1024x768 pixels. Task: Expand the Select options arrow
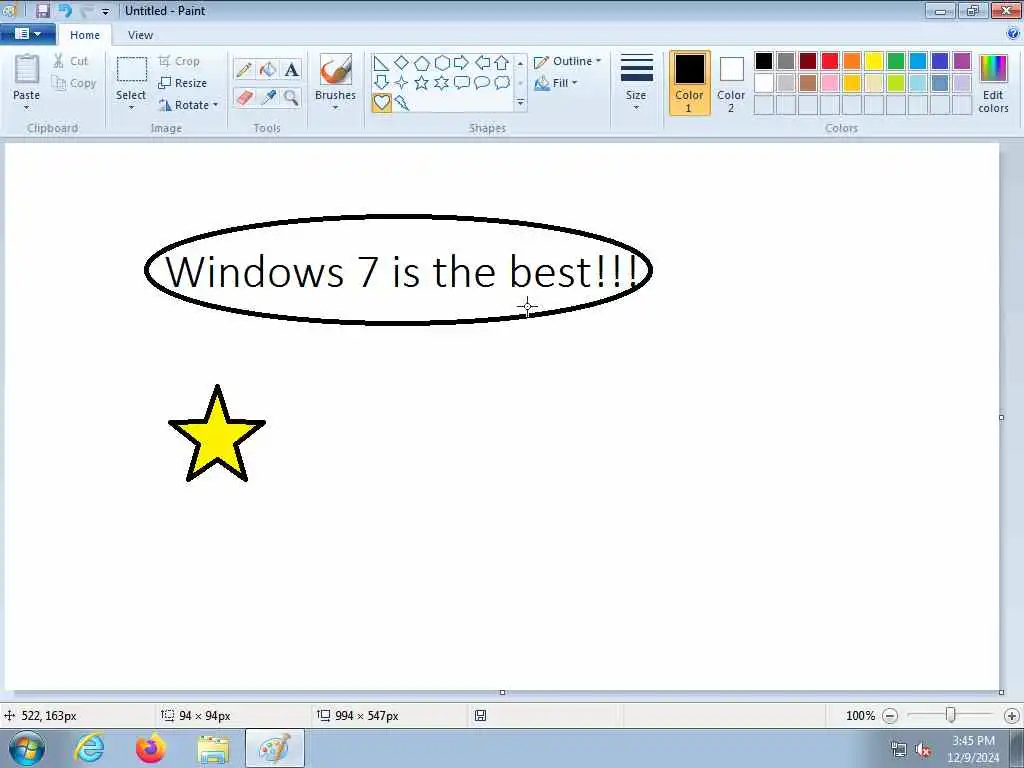click(131, 108)
